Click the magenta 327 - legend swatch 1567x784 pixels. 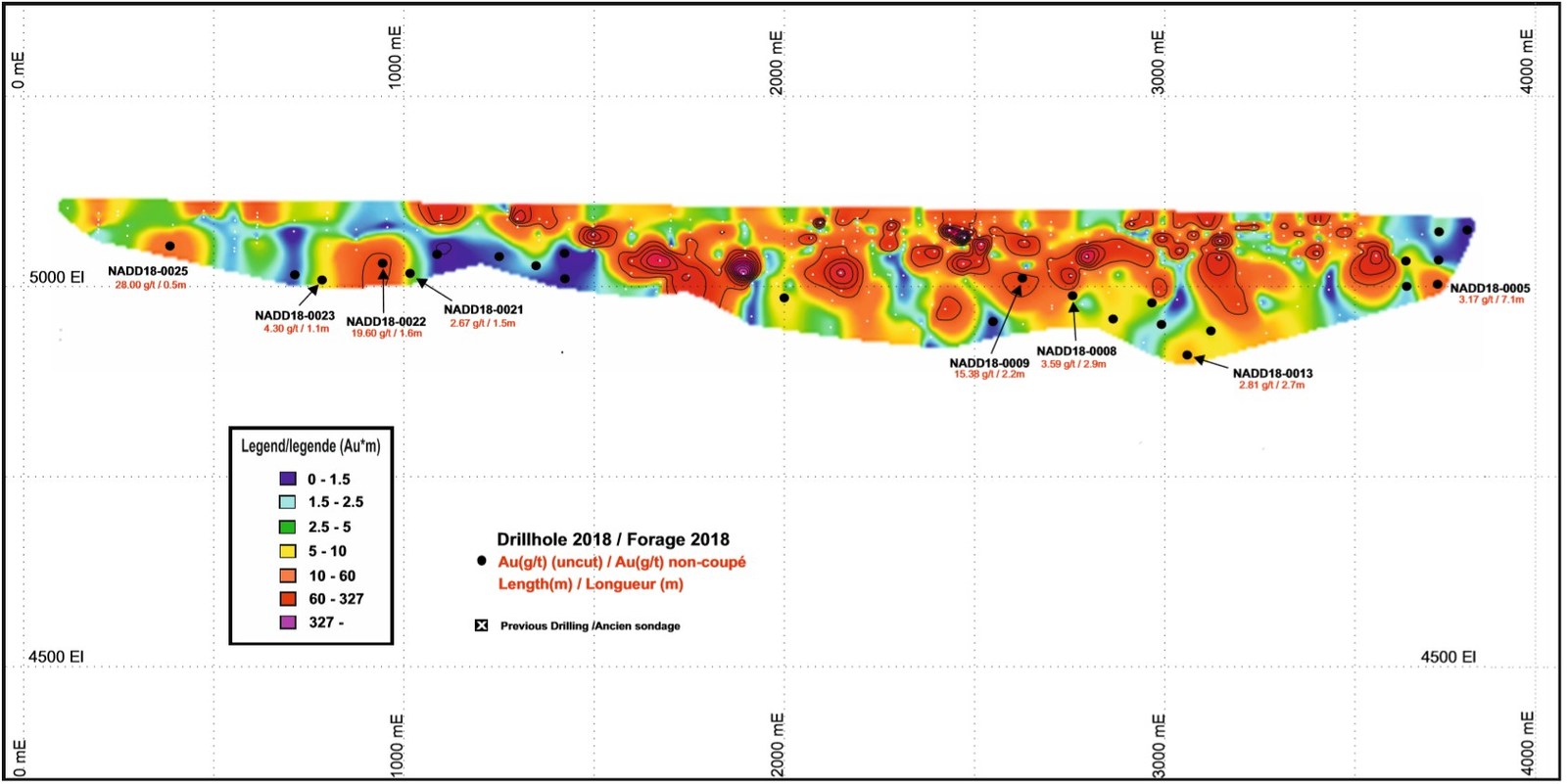point(288,622)
